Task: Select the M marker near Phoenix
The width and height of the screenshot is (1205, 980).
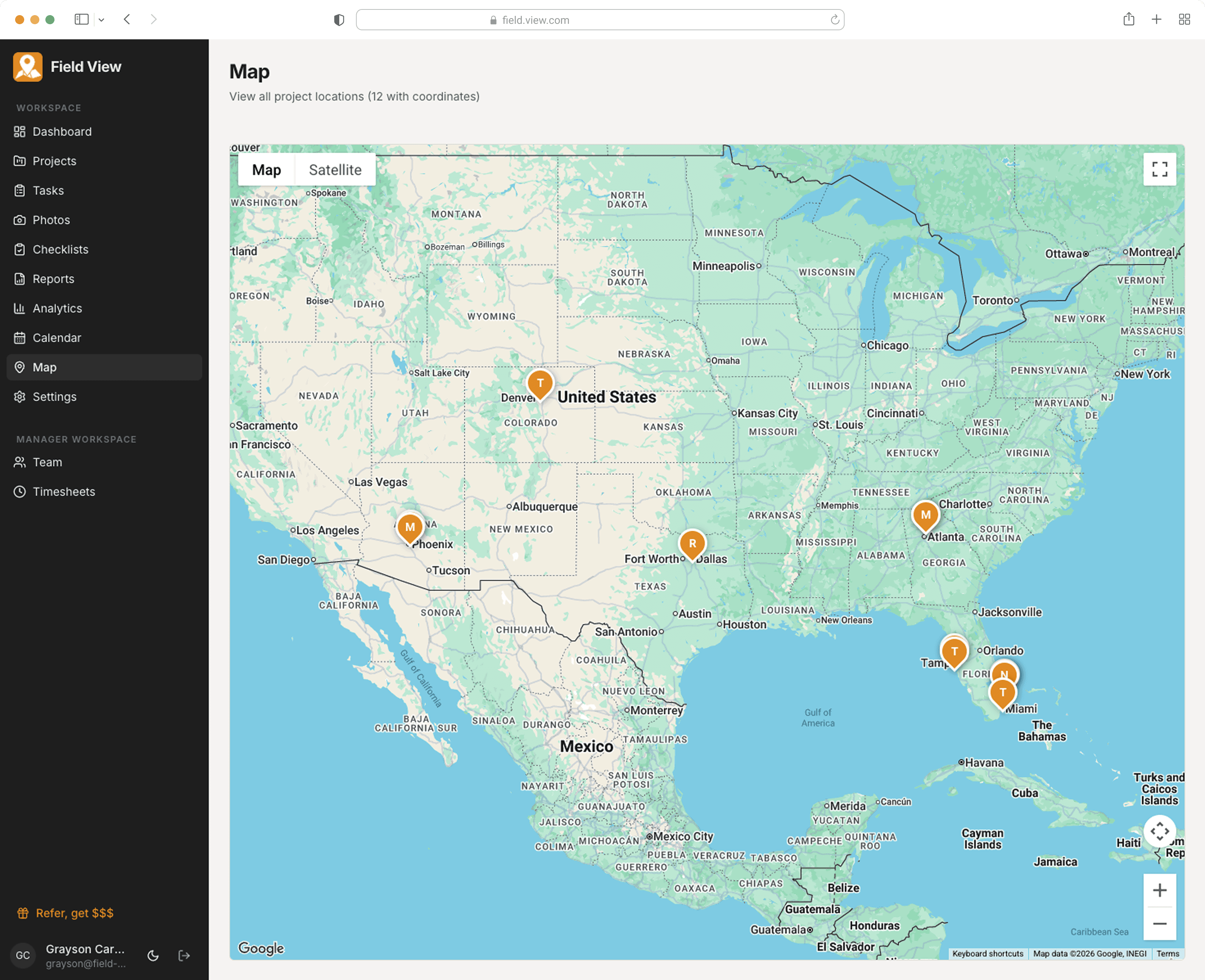Action: pos(410,529)
